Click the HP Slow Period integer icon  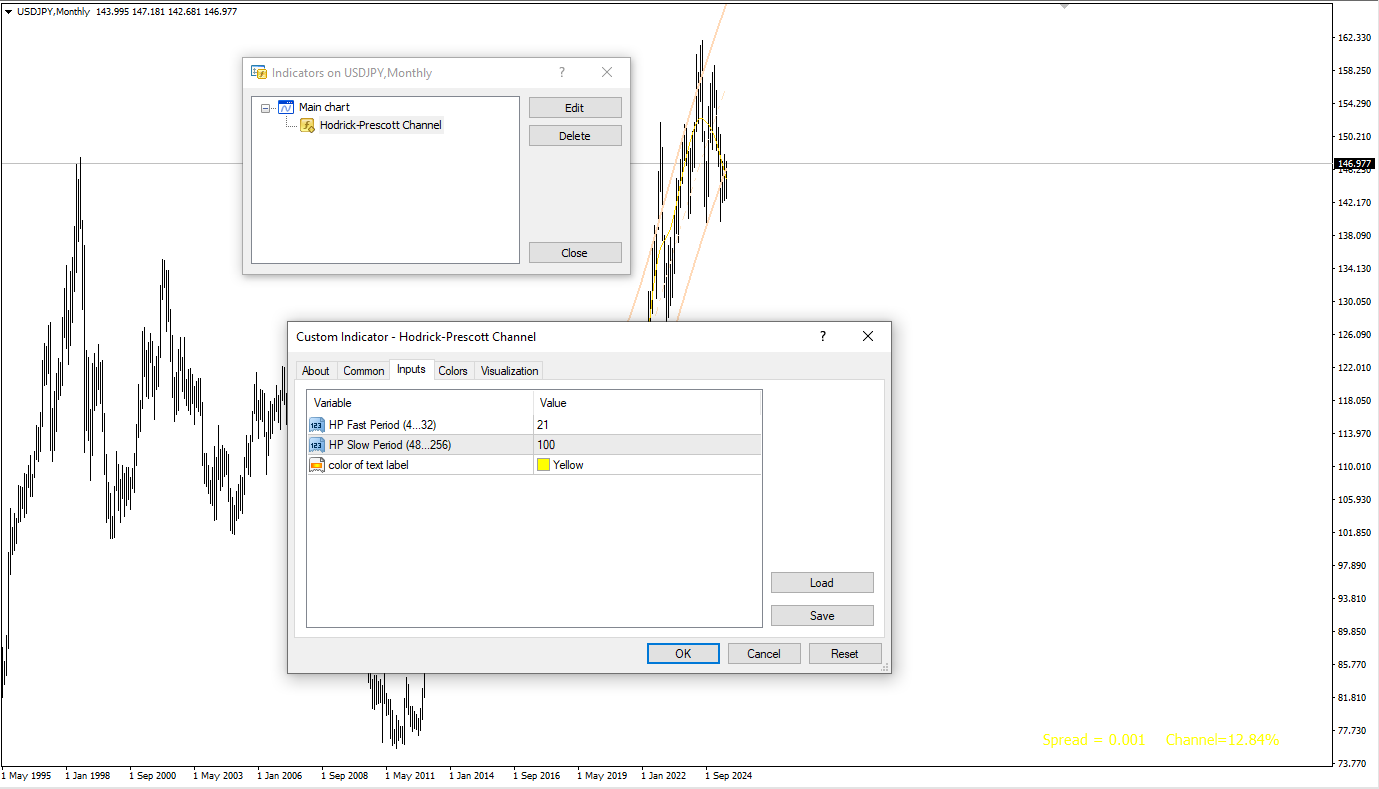click(x=317, y=445)
